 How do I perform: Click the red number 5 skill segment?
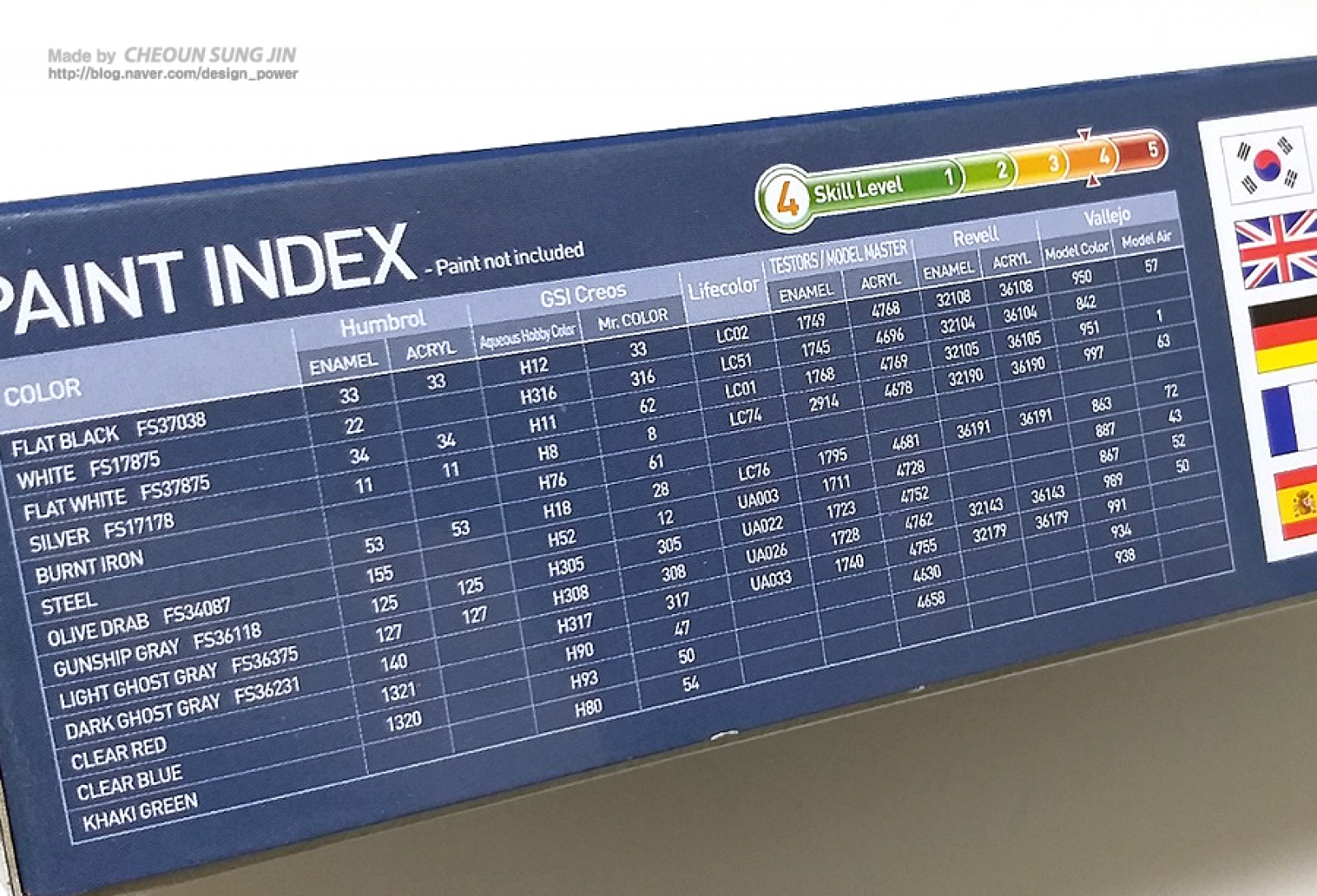pos(1151,149)
